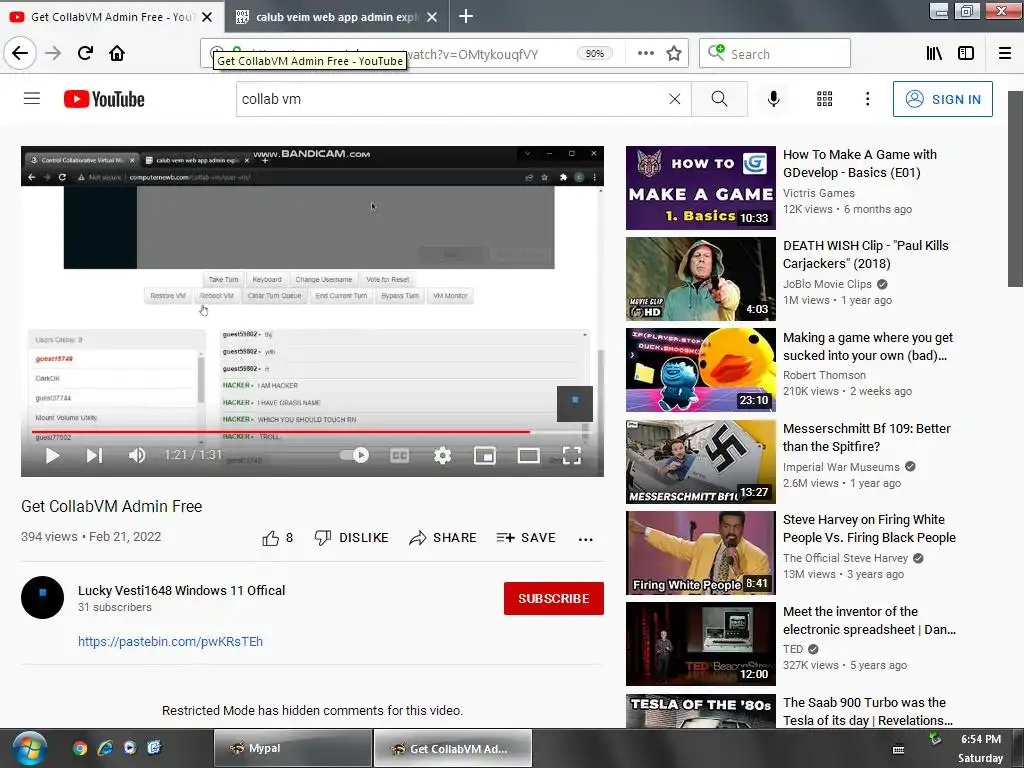Click the browser Back arrow button
This screenshot has height=768, width=1024.
click(x=20, y=53)
